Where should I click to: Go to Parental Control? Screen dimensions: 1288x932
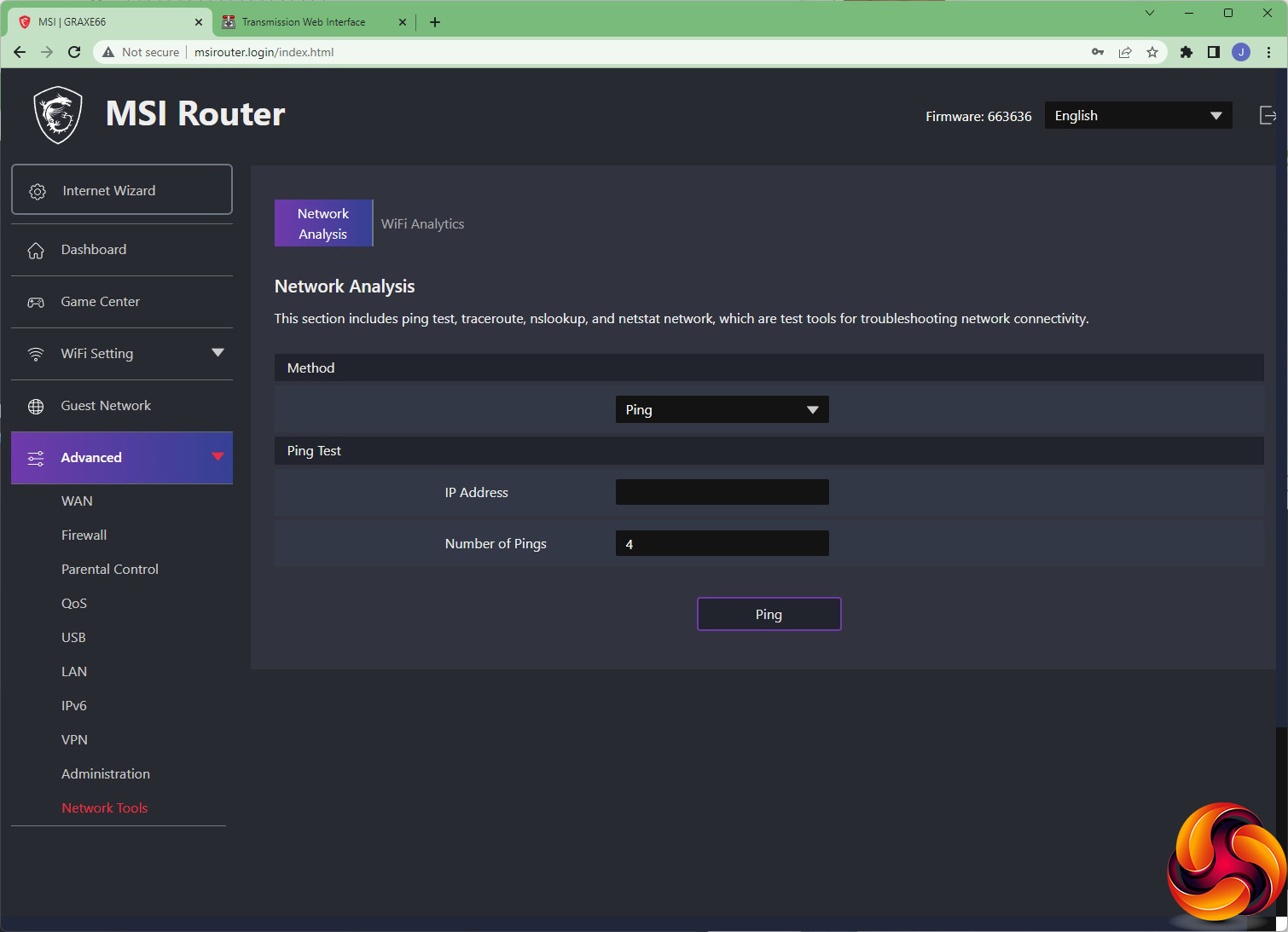tap(110, 570)
